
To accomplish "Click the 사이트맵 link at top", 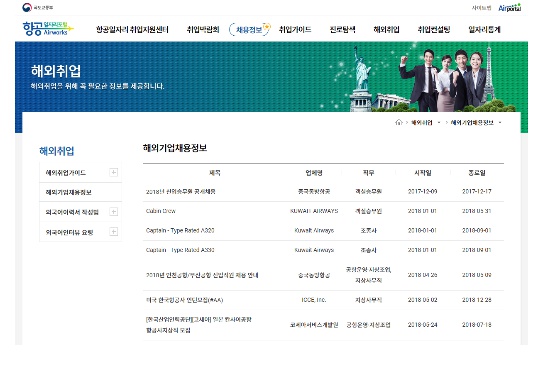I will 481,8.
